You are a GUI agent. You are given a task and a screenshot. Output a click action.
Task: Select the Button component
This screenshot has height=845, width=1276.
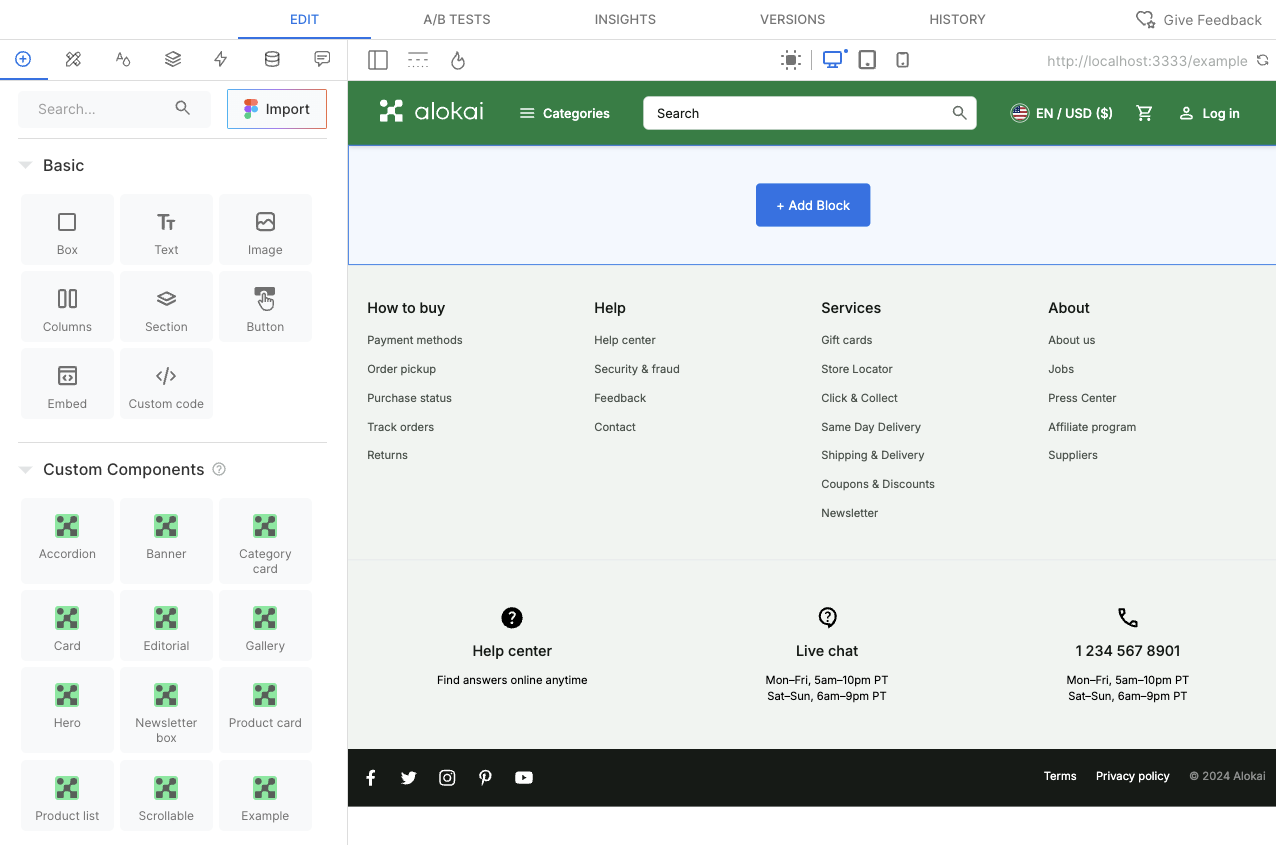tap(265, 307)
